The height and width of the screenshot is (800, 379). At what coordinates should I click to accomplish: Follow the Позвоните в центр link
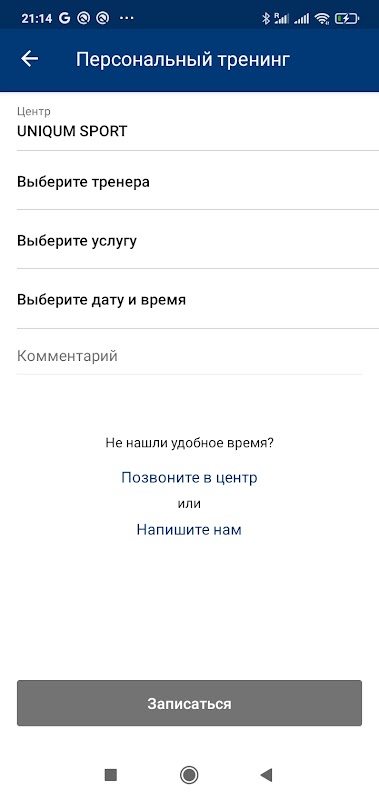[x=189, y=478]
